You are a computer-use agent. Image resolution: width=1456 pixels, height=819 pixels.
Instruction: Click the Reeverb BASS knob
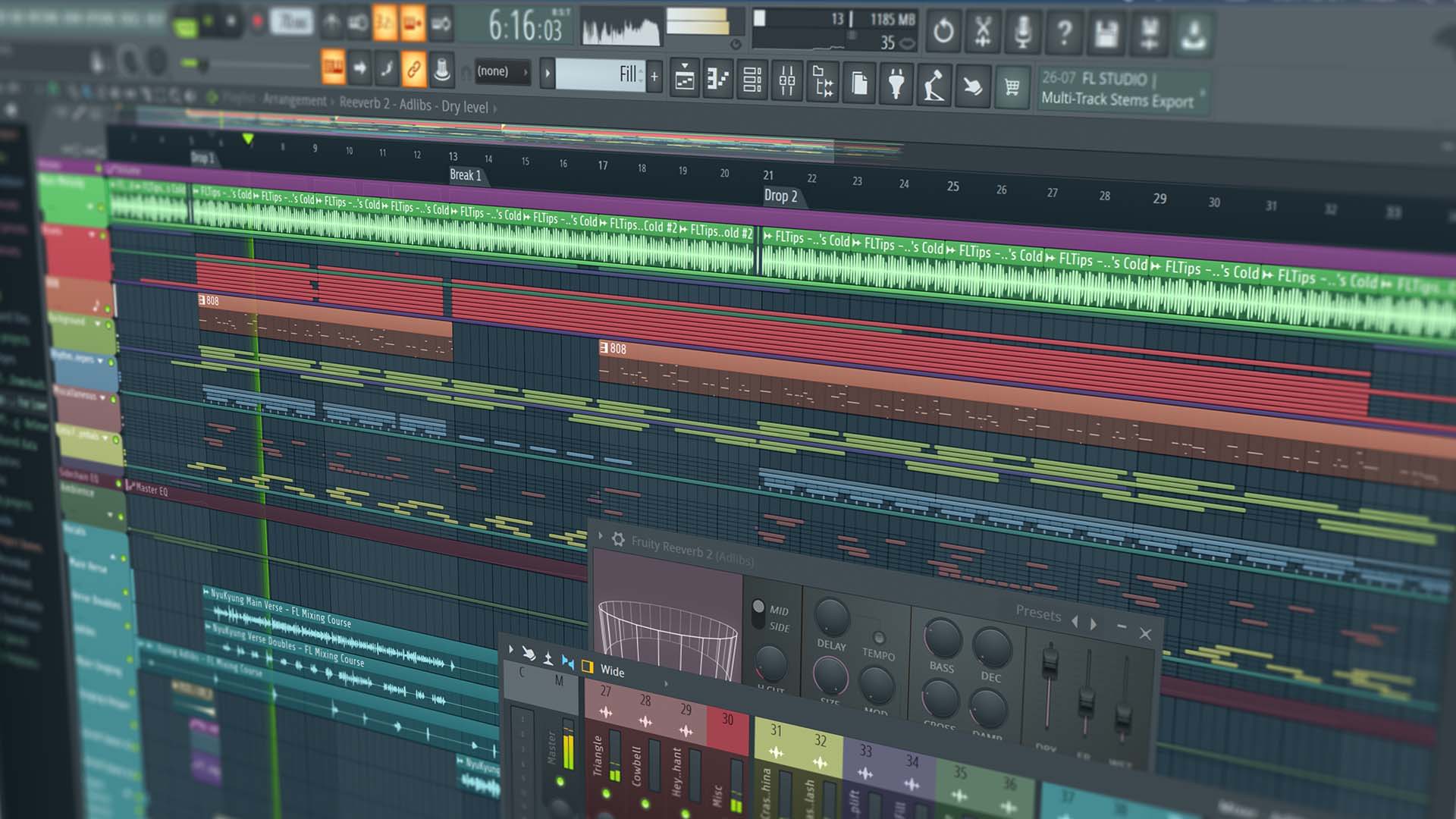(942, 639)
